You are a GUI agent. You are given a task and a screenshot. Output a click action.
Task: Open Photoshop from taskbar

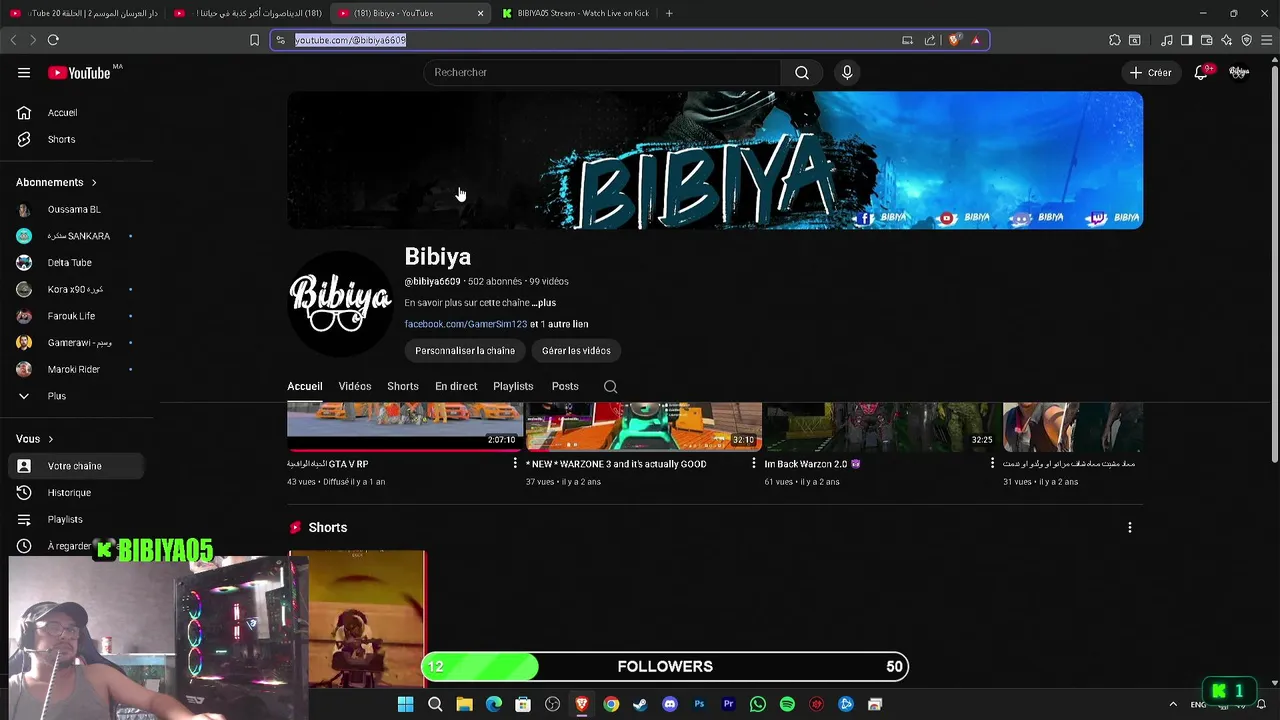tap(699, 704)
